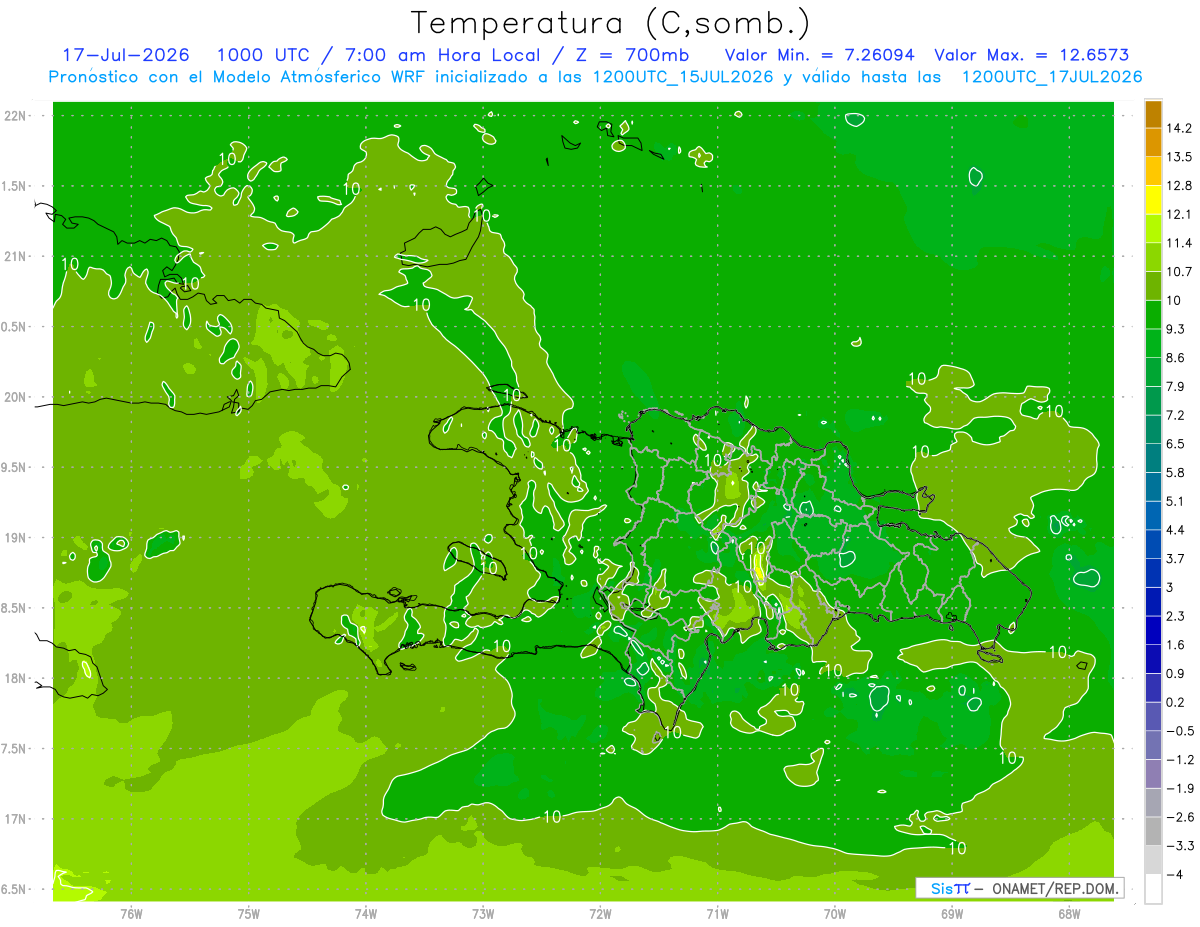Click the "0.2" color scale value
This screenshot has height=927, width=1200.
click(1176, 702)
